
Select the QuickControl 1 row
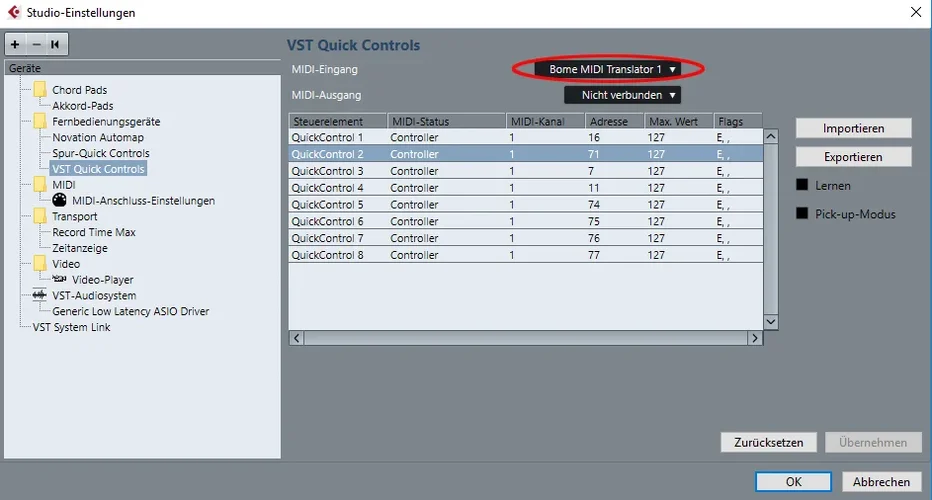525,137
